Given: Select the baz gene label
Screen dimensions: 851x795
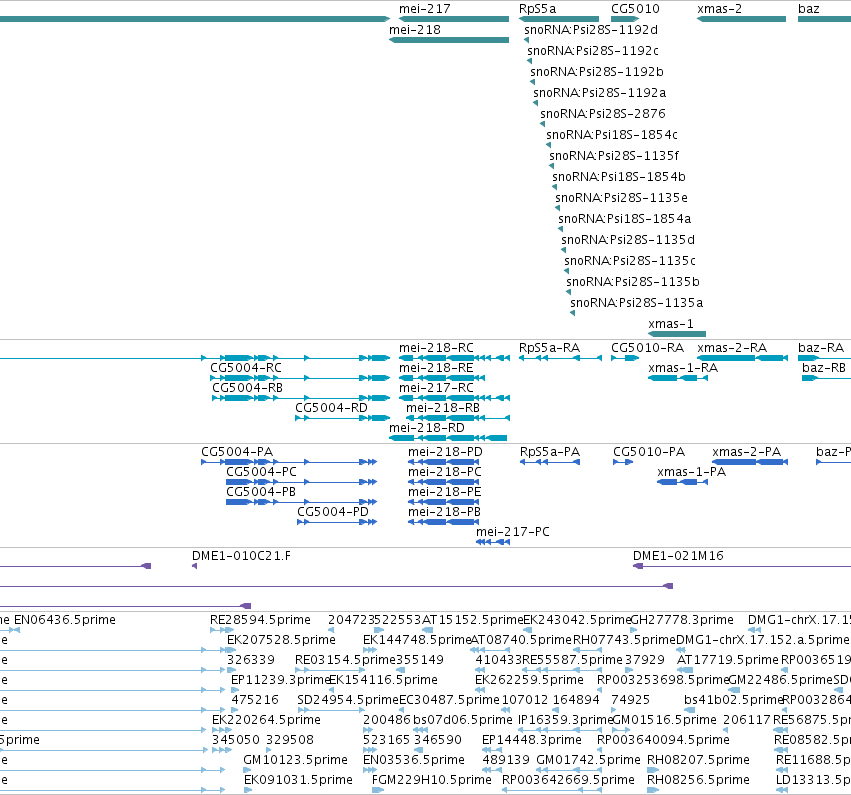Looking at the screenshot, I should click(x=809, y=9).
